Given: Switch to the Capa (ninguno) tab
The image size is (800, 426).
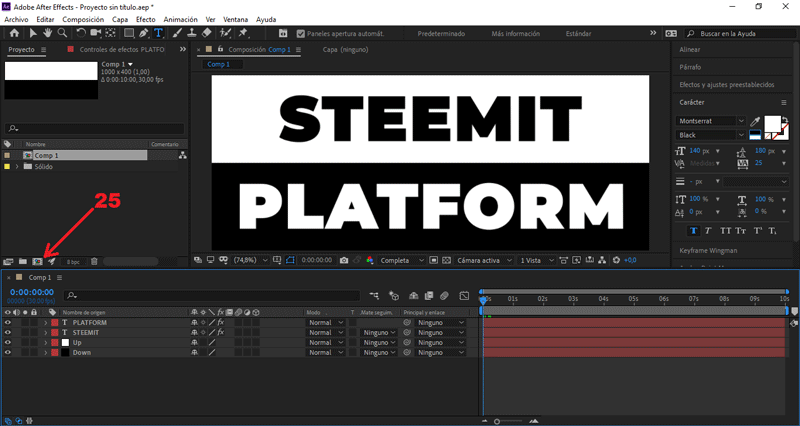Looking at the screenshot, I should tap(345, 49).
